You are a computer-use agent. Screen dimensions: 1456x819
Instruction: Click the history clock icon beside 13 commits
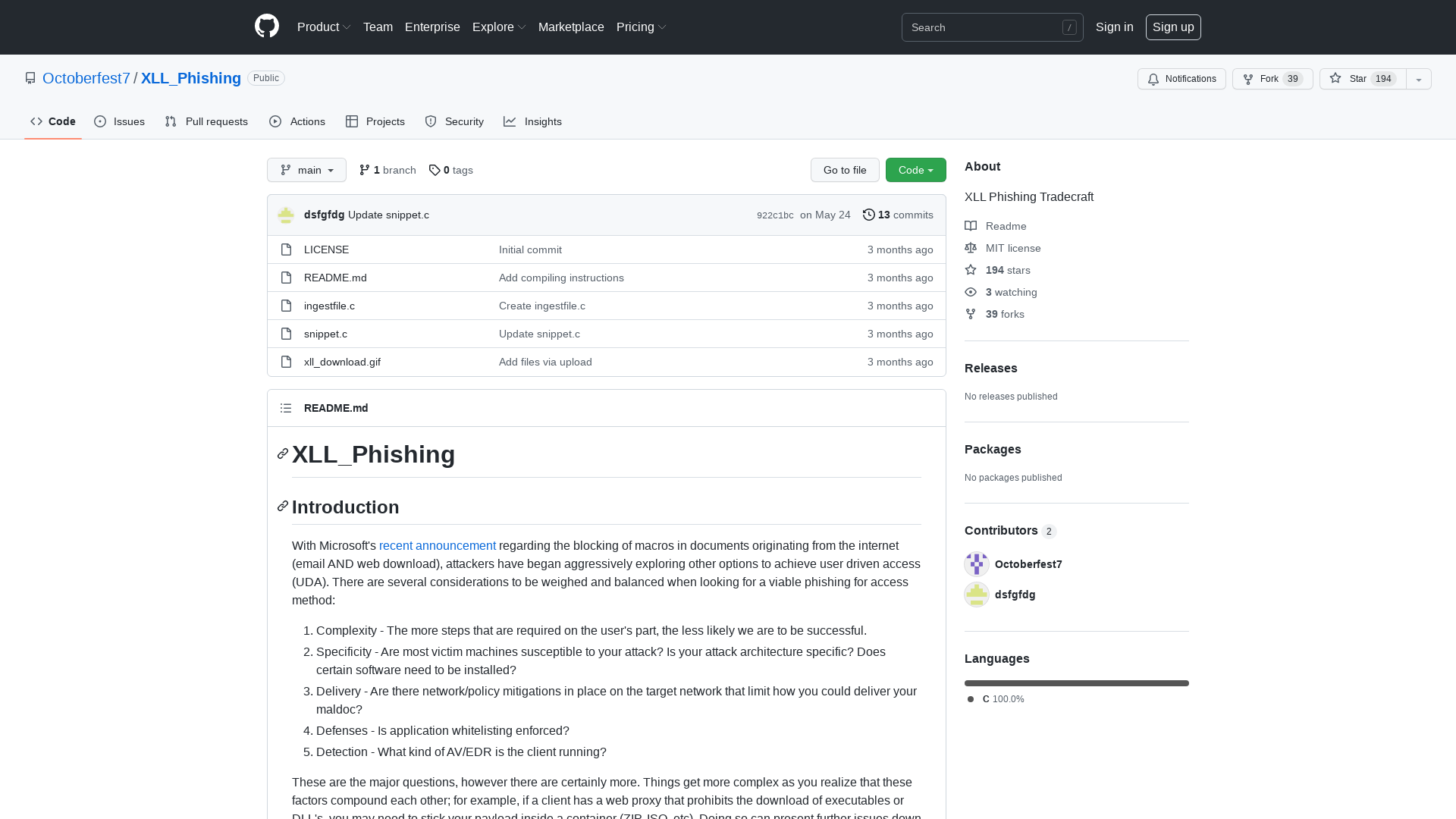869,215
